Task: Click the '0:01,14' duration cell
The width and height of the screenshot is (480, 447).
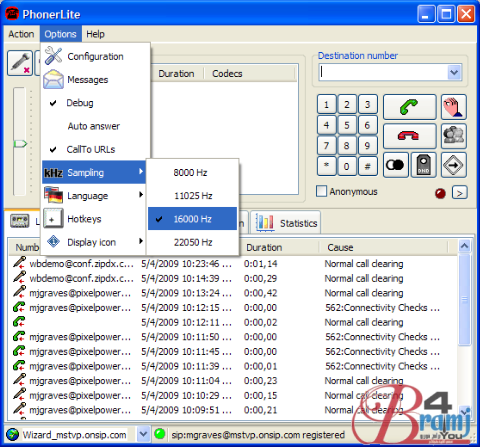Action: pos(261,264)
